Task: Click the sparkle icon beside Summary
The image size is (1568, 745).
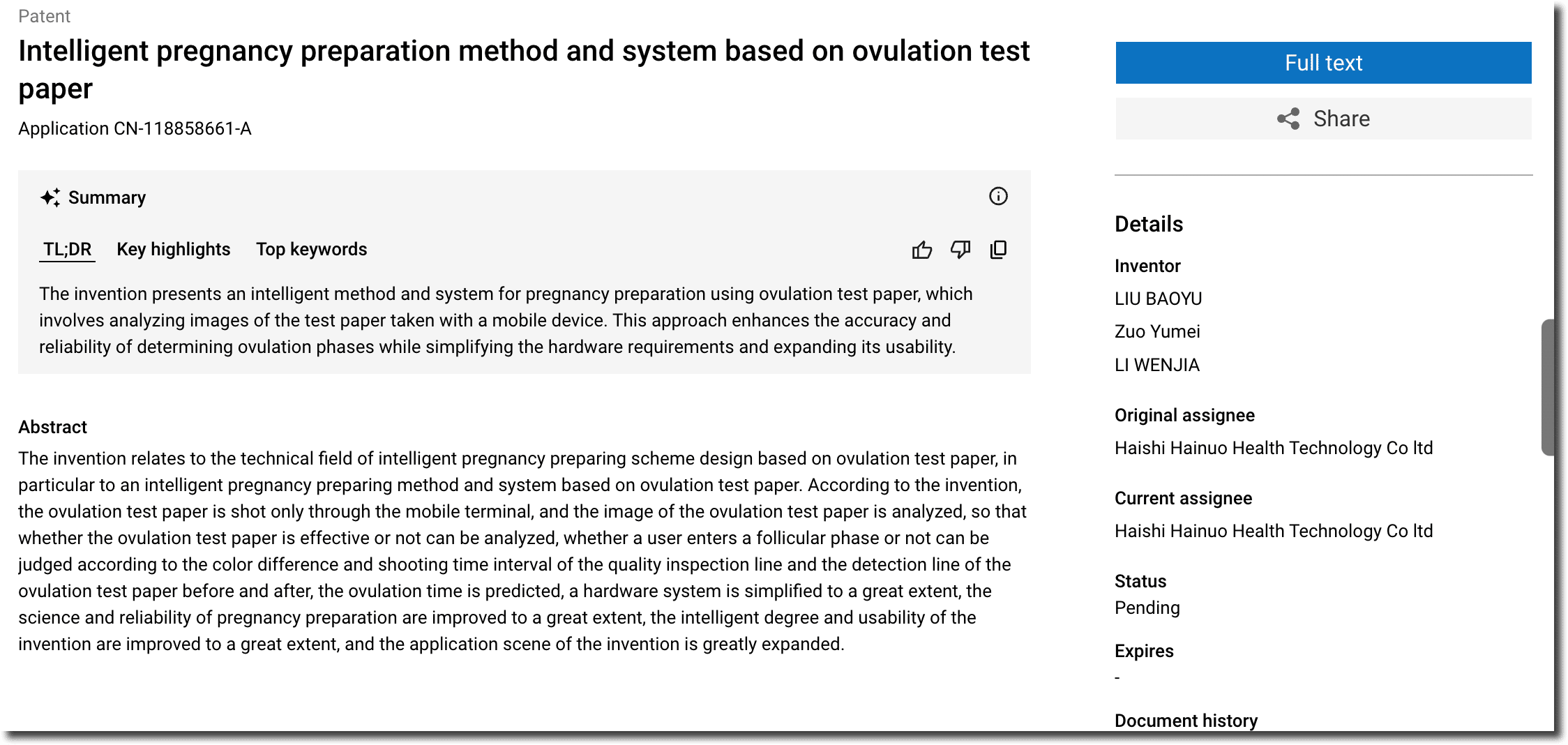Action: (50, 197)
